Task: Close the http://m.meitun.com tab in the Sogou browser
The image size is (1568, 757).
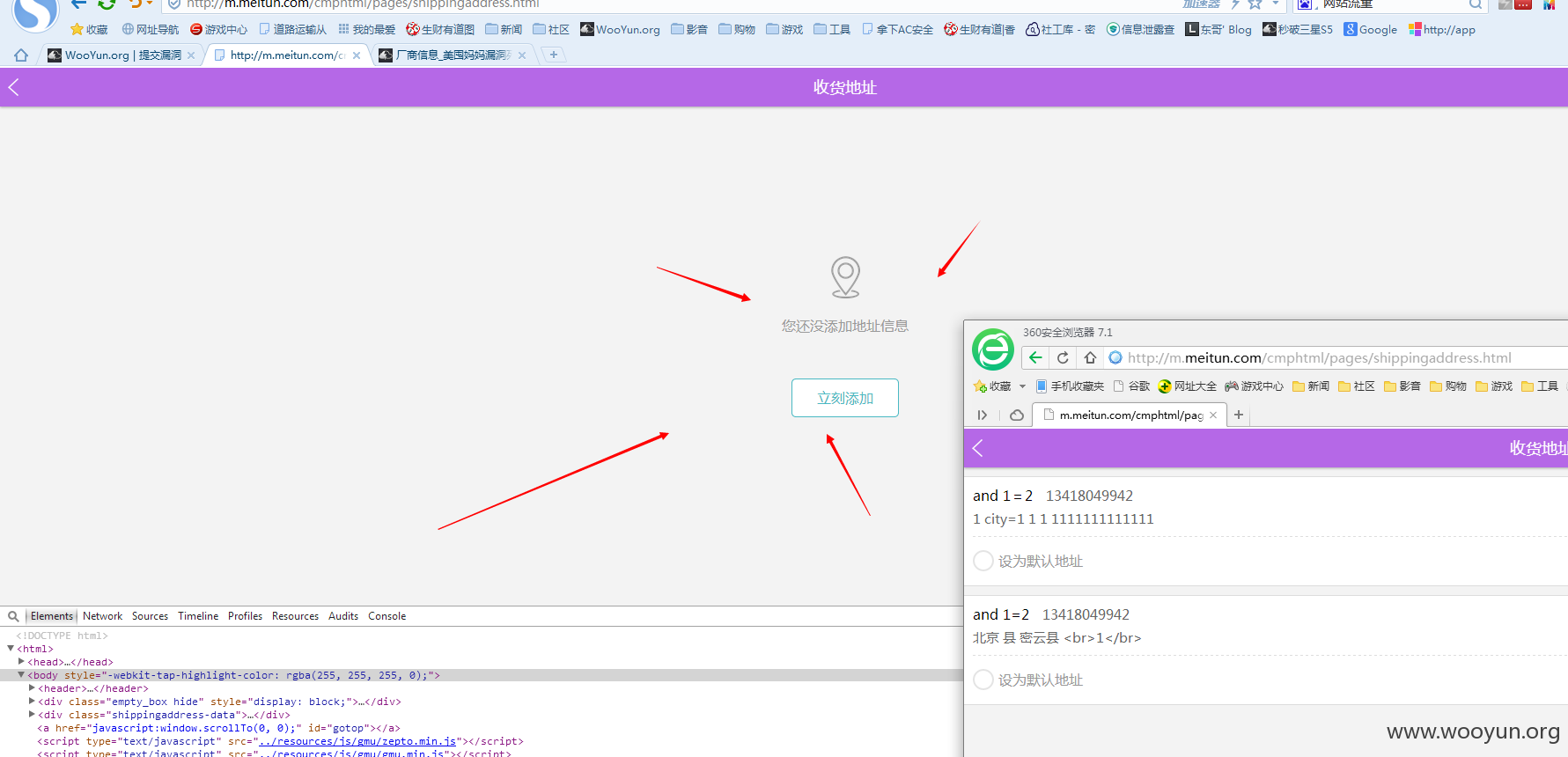Action: coord(357,55)
